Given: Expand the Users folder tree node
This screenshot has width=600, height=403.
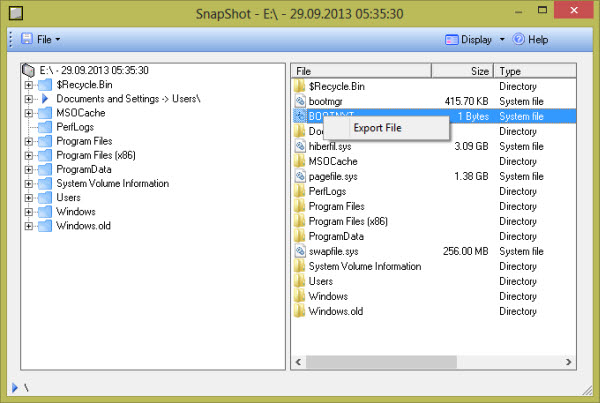Looking at the screenshot, I should [x=28, y=197].
